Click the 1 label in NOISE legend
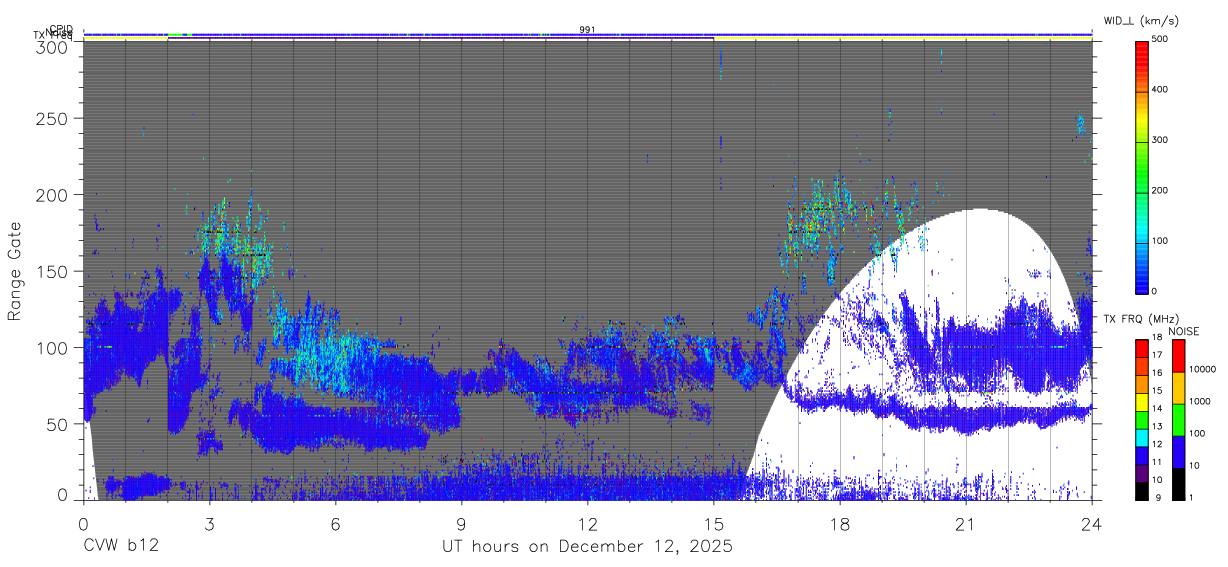Image resolution: width=1228 pixels, height=567 pixels. click(x=1191, y=498)
